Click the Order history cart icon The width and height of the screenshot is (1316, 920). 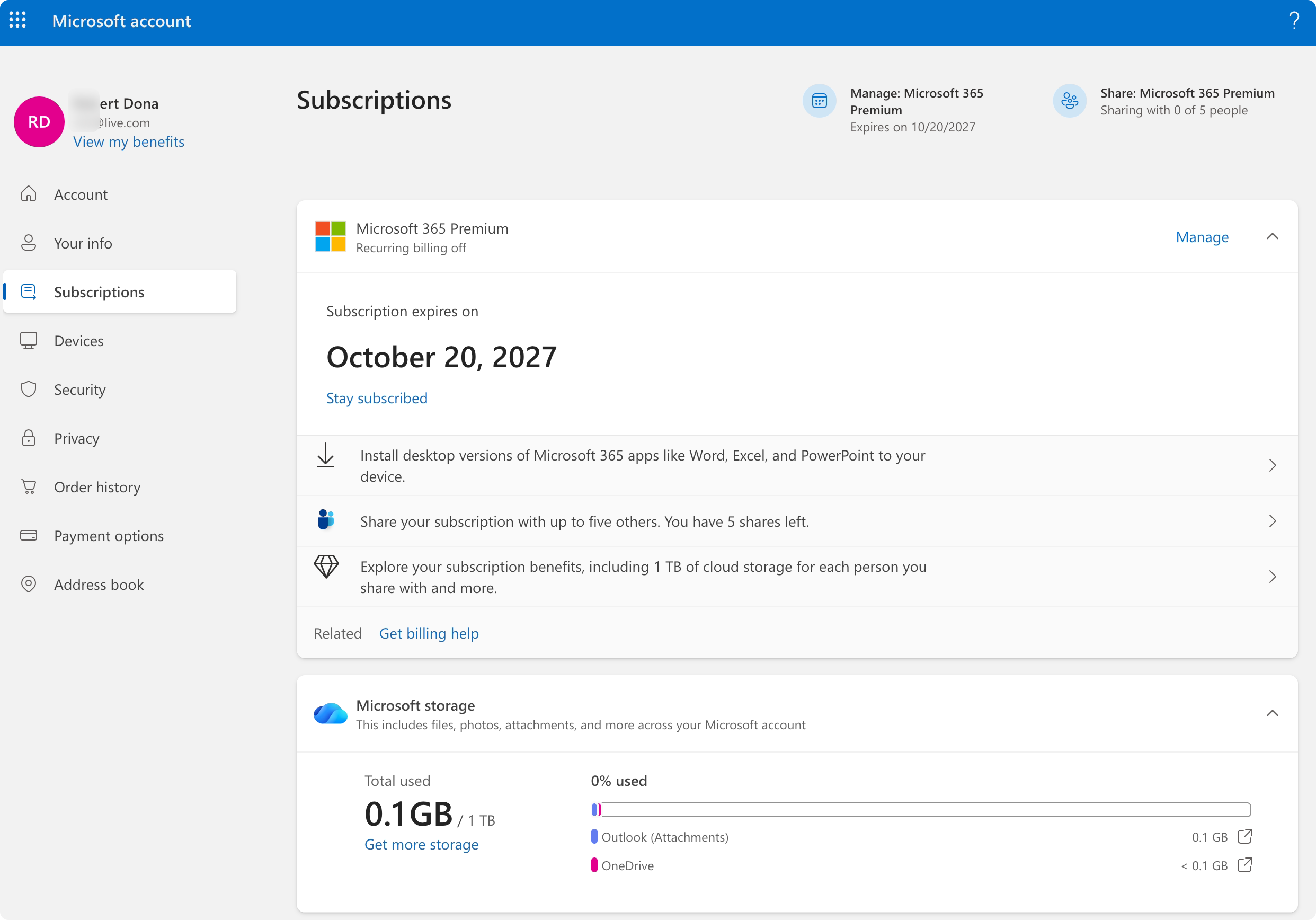(29, 486)
